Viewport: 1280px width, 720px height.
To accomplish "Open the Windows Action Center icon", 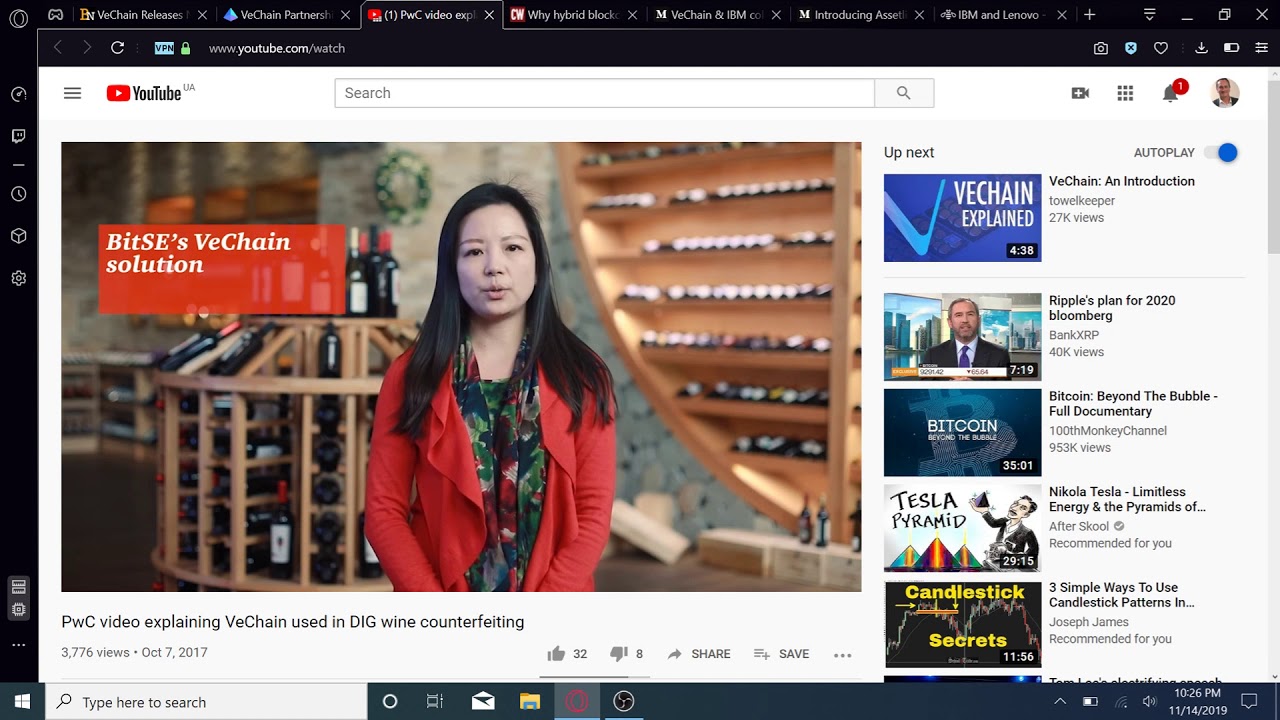I will point(1249,702).
